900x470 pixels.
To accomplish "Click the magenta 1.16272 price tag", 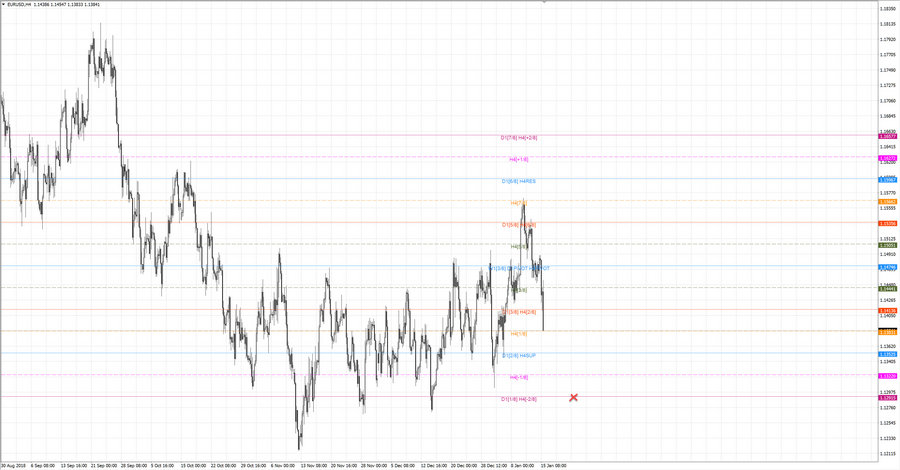I will [x=887, y=158].
